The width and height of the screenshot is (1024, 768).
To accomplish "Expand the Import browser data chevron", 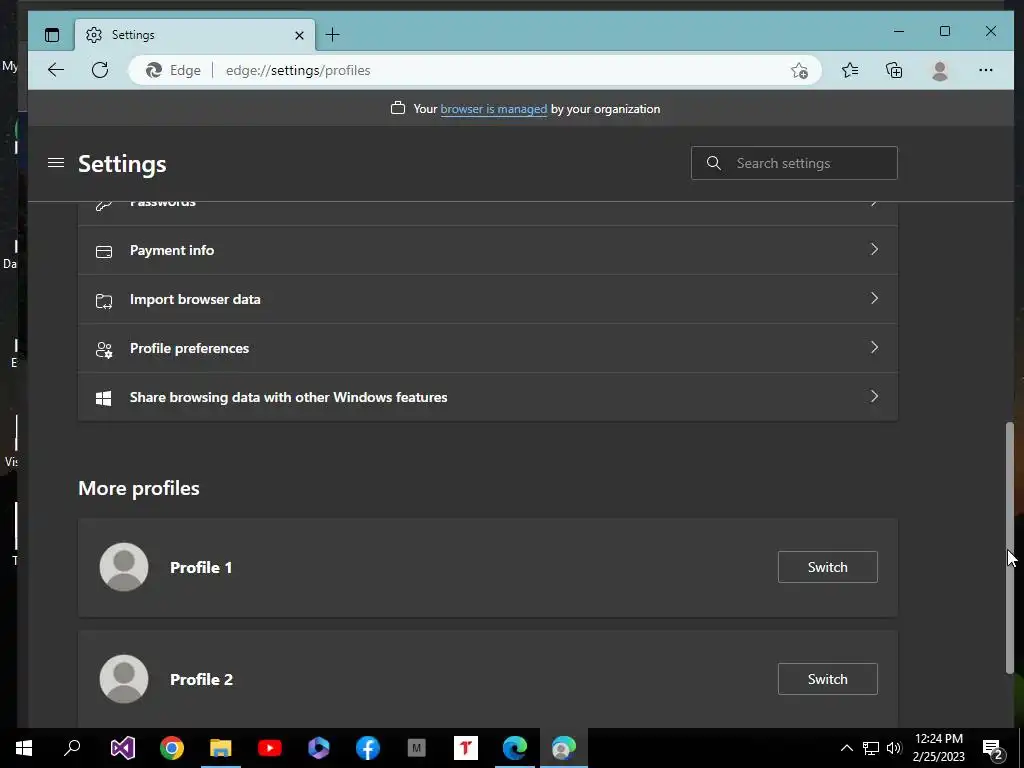I will tap(874, 298).
